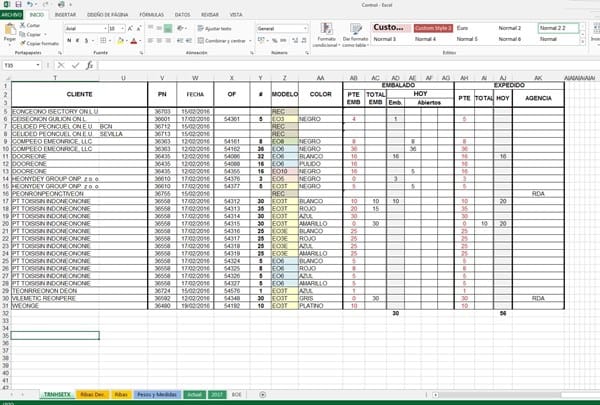Viewport: 600px width, 405px height.
Task: Toggle align text right
Action: 168,41
